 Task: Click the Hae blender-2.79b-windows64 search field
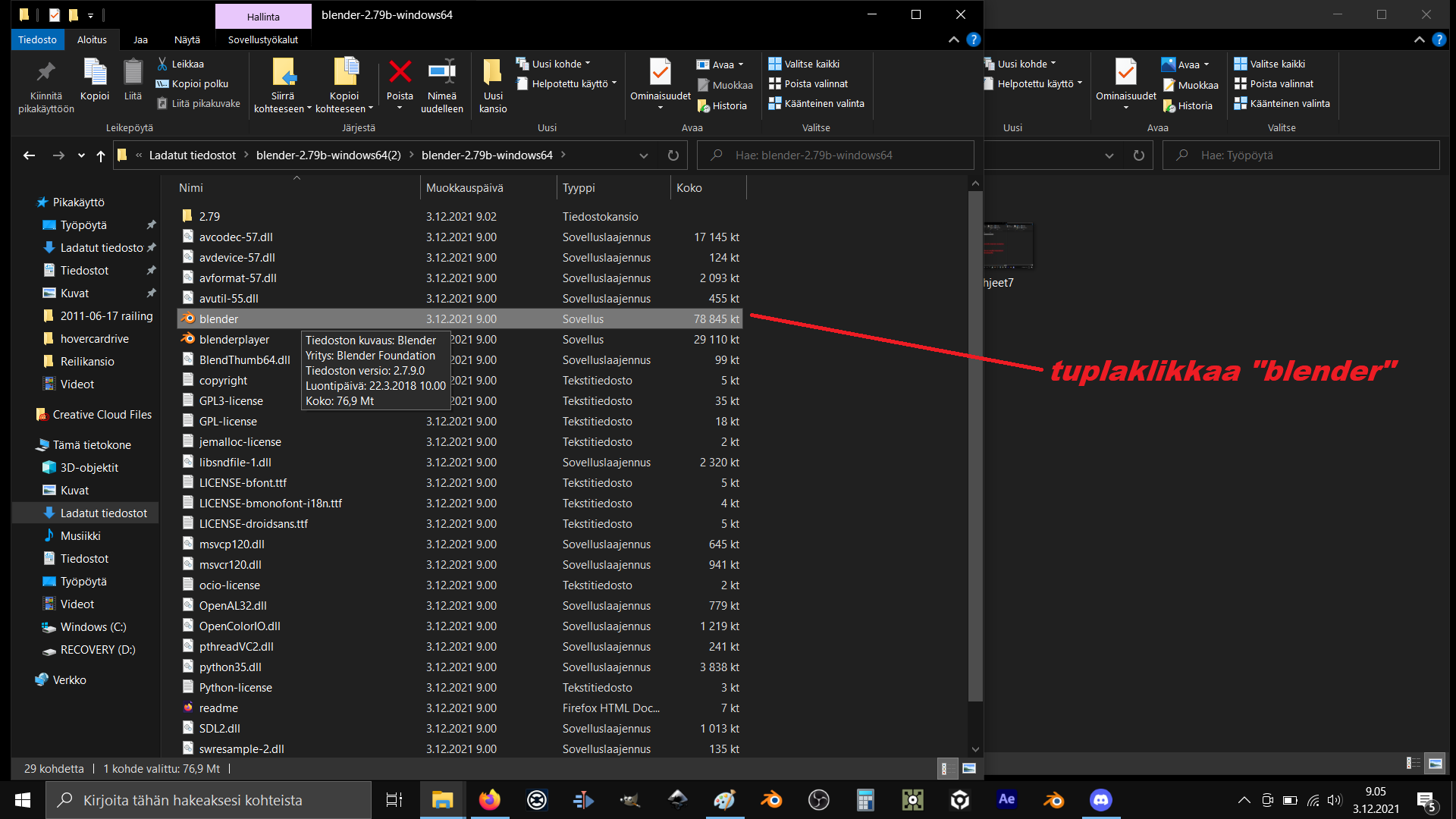click(834, 155)
